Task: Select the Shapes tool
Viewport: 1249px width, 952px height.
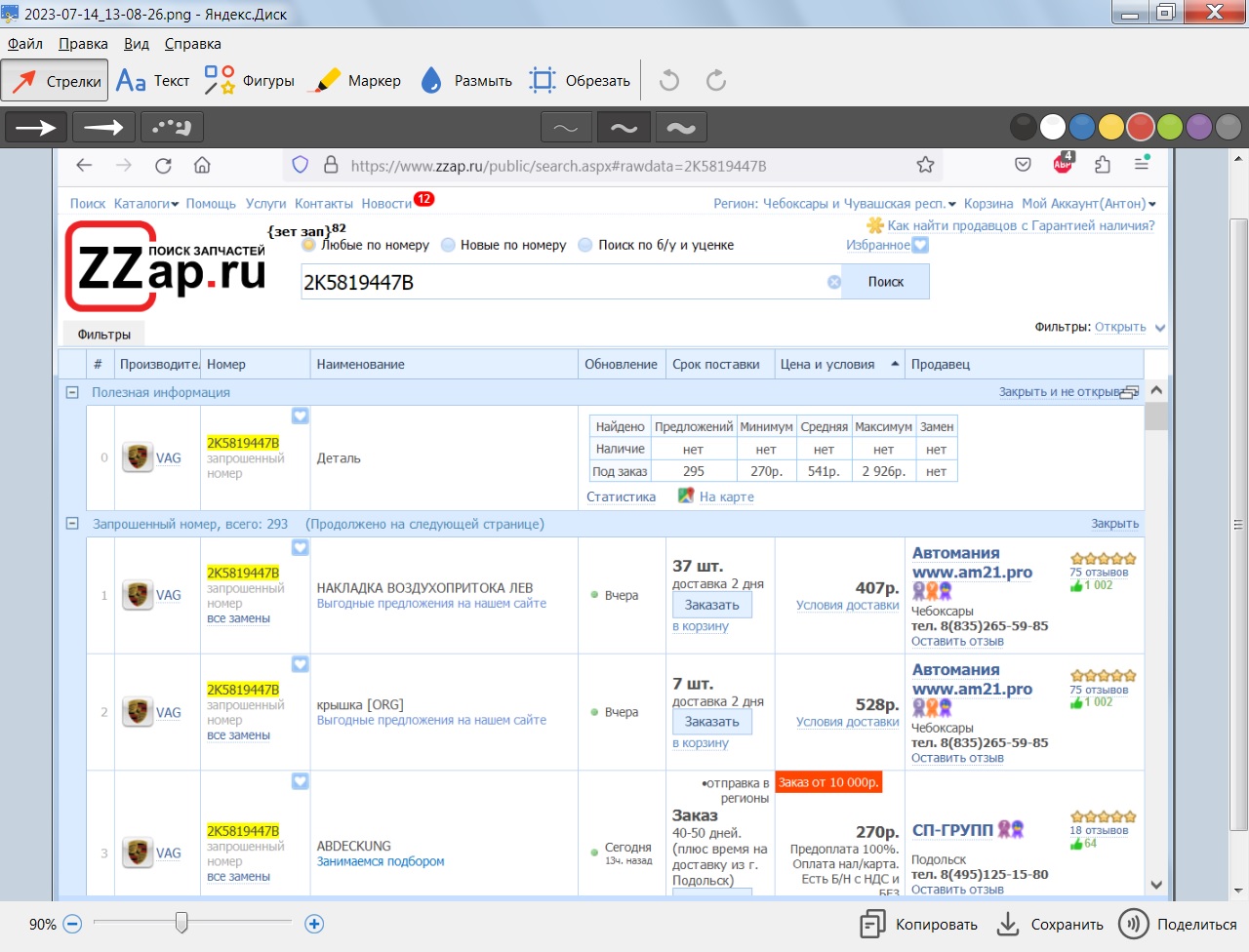Action: pos(249,81)
